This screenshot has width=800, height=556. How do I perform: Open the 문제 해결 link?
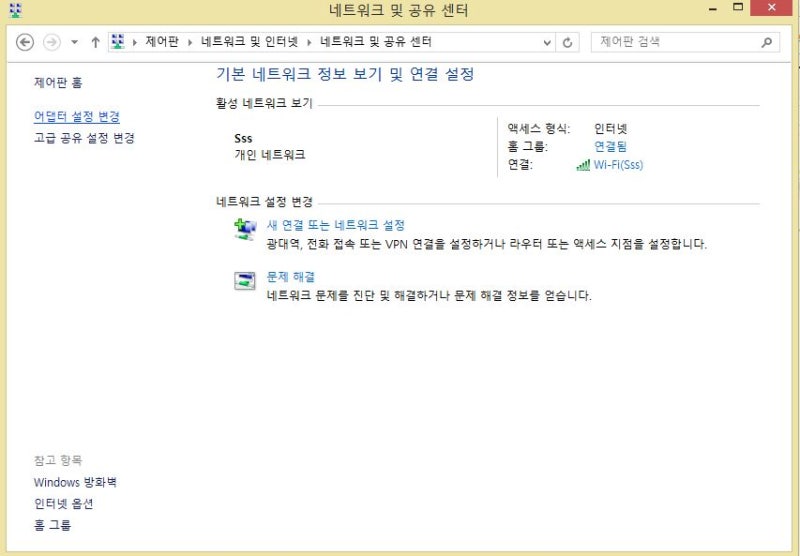pos(291,277)
